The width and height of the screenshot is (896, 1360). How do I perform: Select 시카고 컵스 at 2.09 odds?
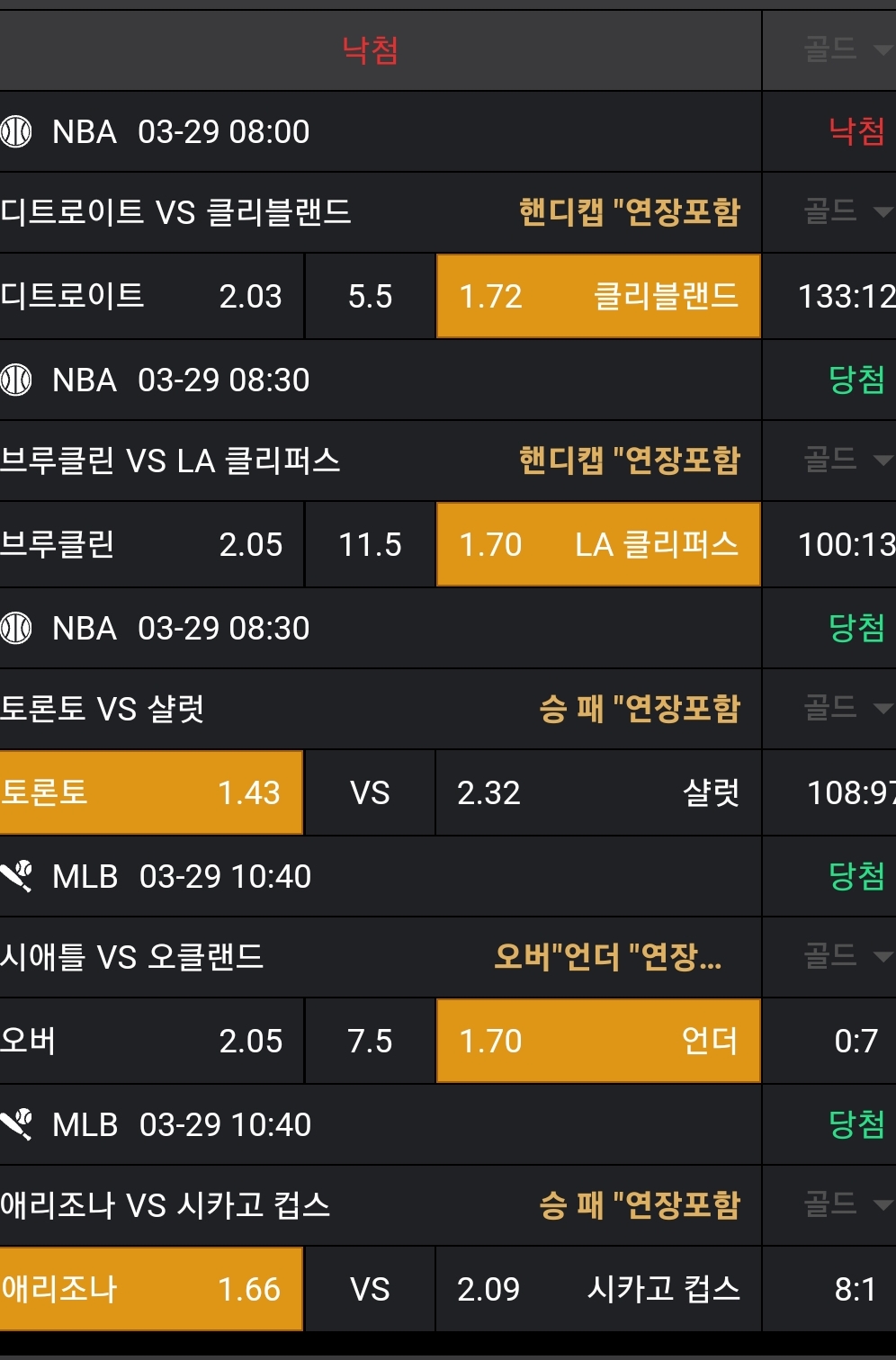[598, 1289]
